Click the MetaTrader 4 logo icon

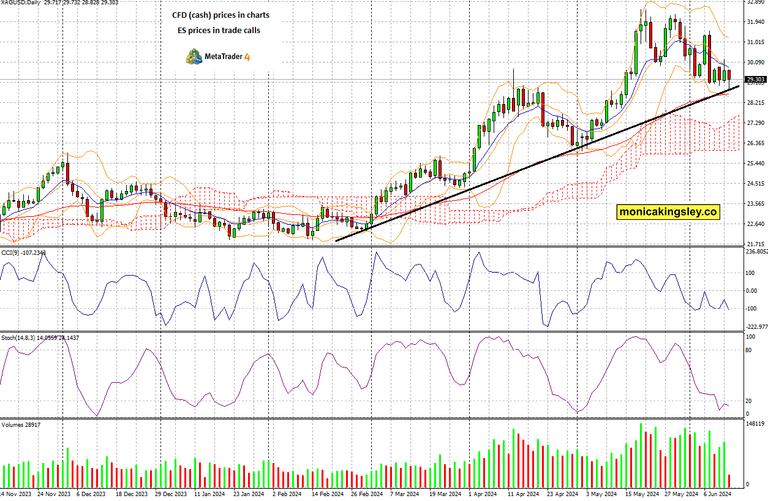click(x=192, y=57)
